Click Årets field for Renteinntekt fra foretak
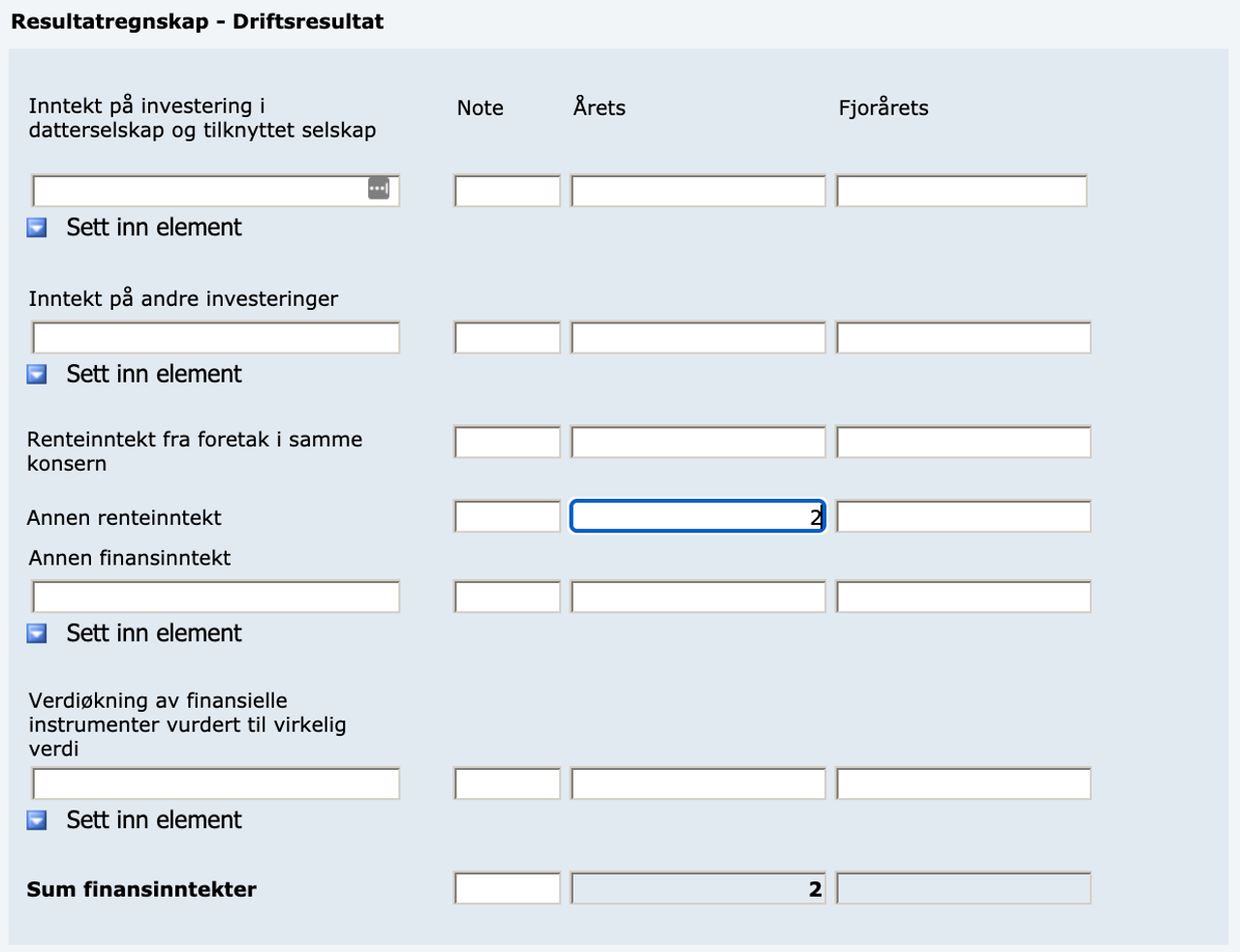Viewport: 1240px width, 952px height. 697,442
